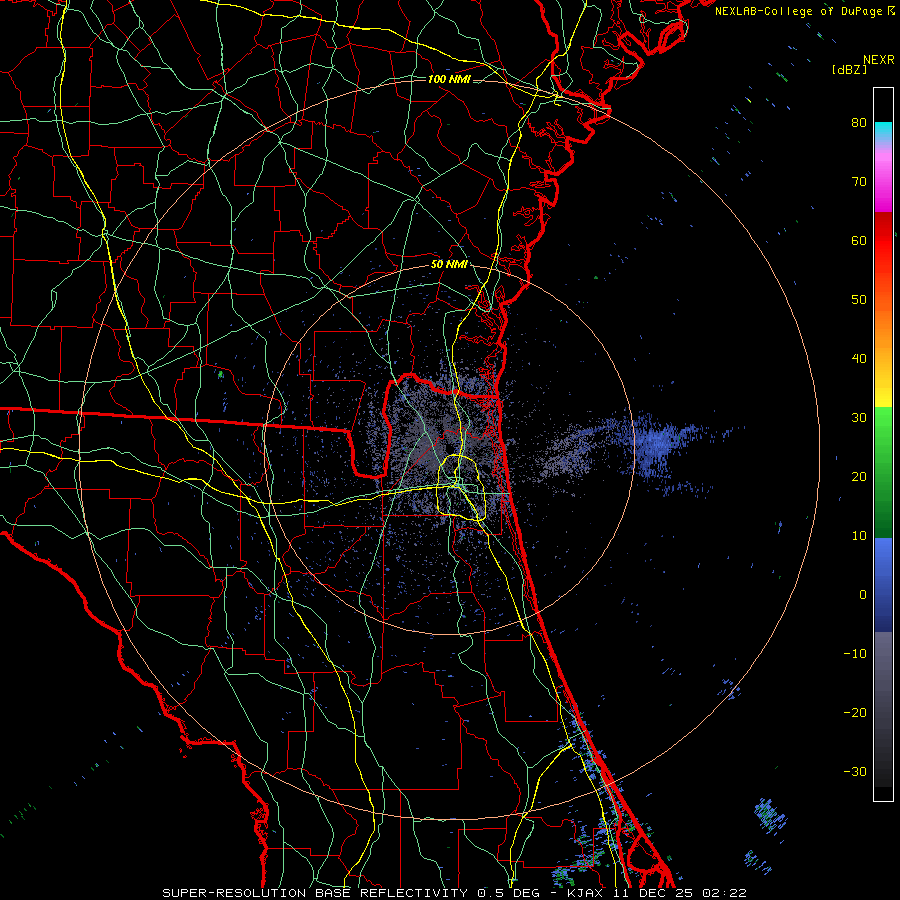Screen dimensions: 900x900
Task: Click the NEXR label above the color scale
Action: (879, 60)
